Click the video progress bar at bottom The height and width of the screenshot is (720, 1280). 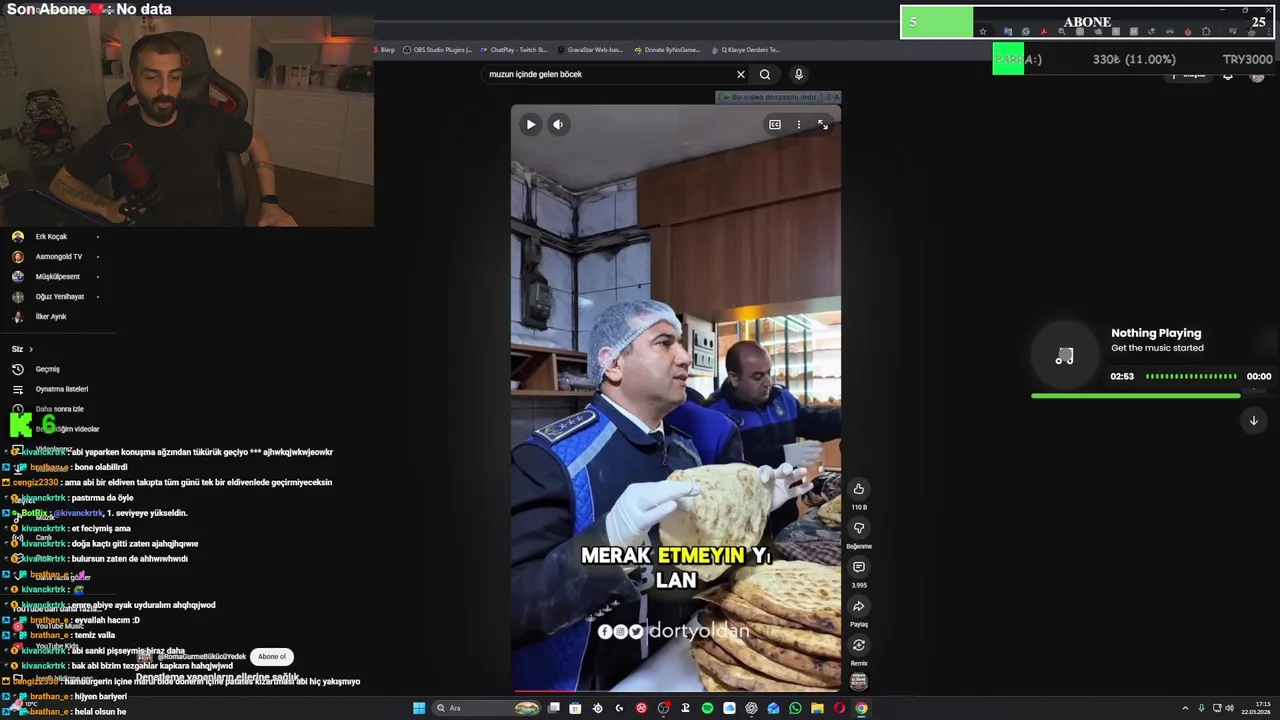(x=676, y=690)
